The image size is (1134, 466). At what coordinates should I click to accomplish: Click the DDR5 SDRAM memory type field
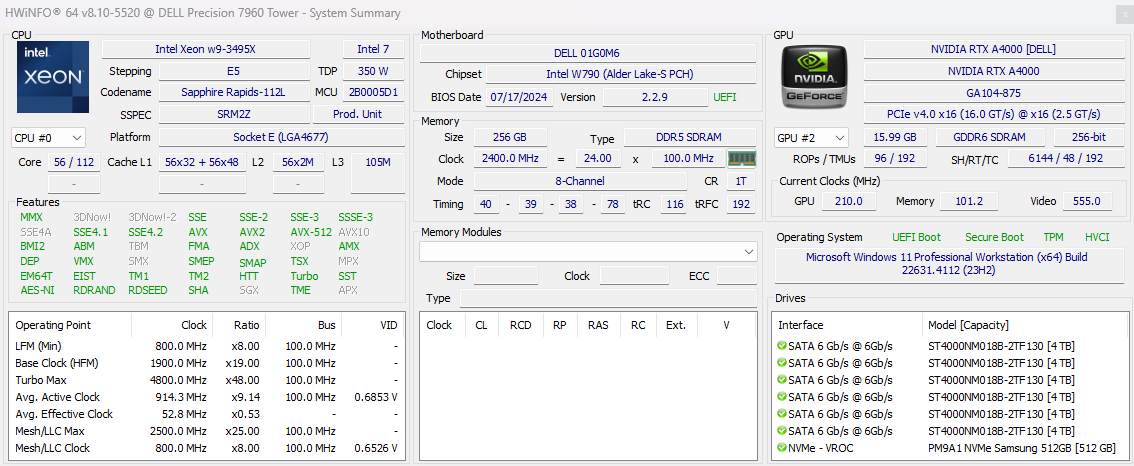(x=689, y=137)
